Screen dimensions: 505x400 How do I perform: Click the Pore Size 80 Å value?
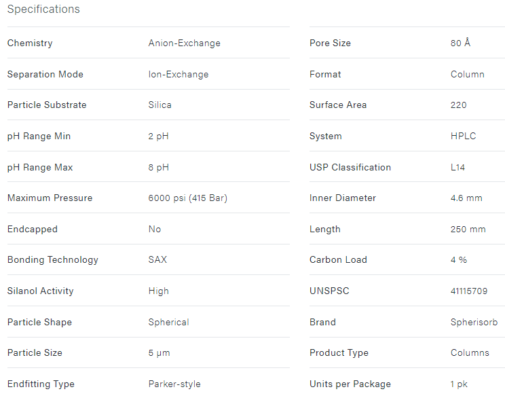tap(460, 43)
